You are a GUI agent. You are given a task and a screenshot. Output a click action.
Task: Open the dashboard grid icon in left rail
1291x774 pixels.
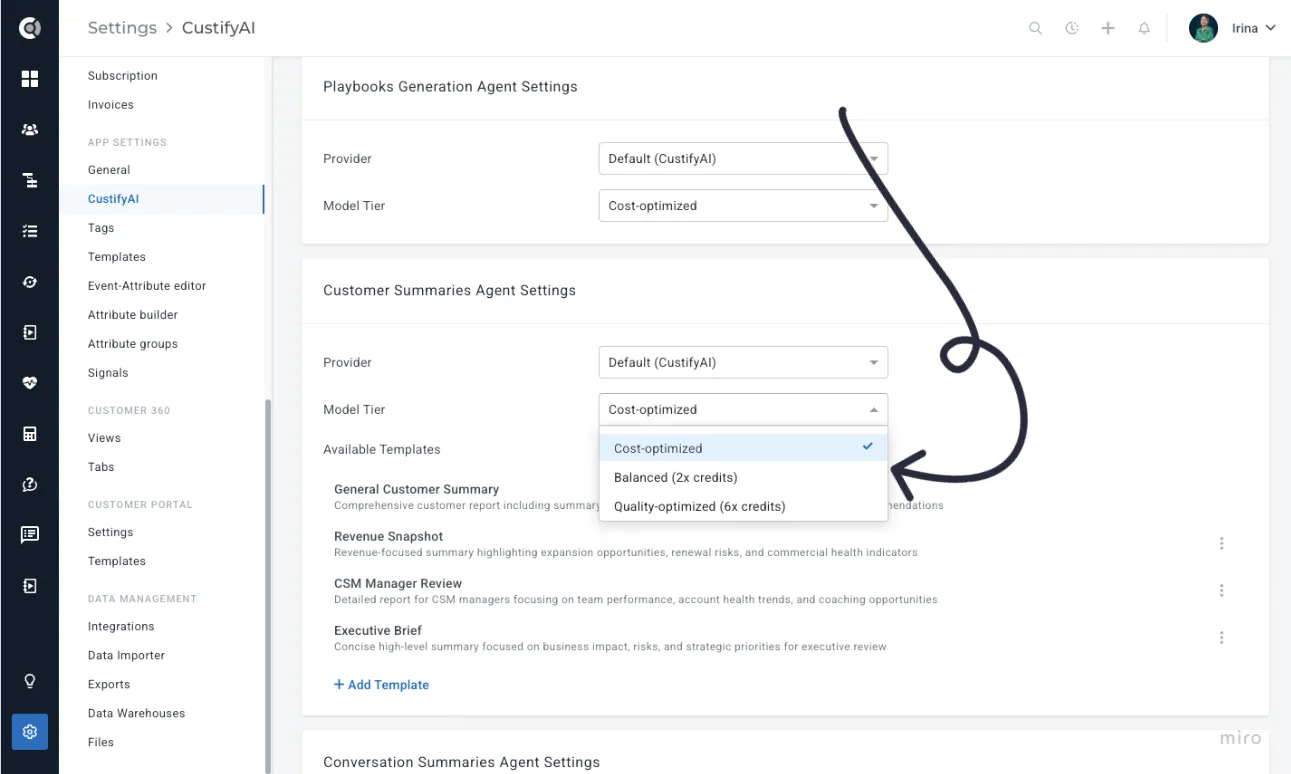click(x=30, y=79)
